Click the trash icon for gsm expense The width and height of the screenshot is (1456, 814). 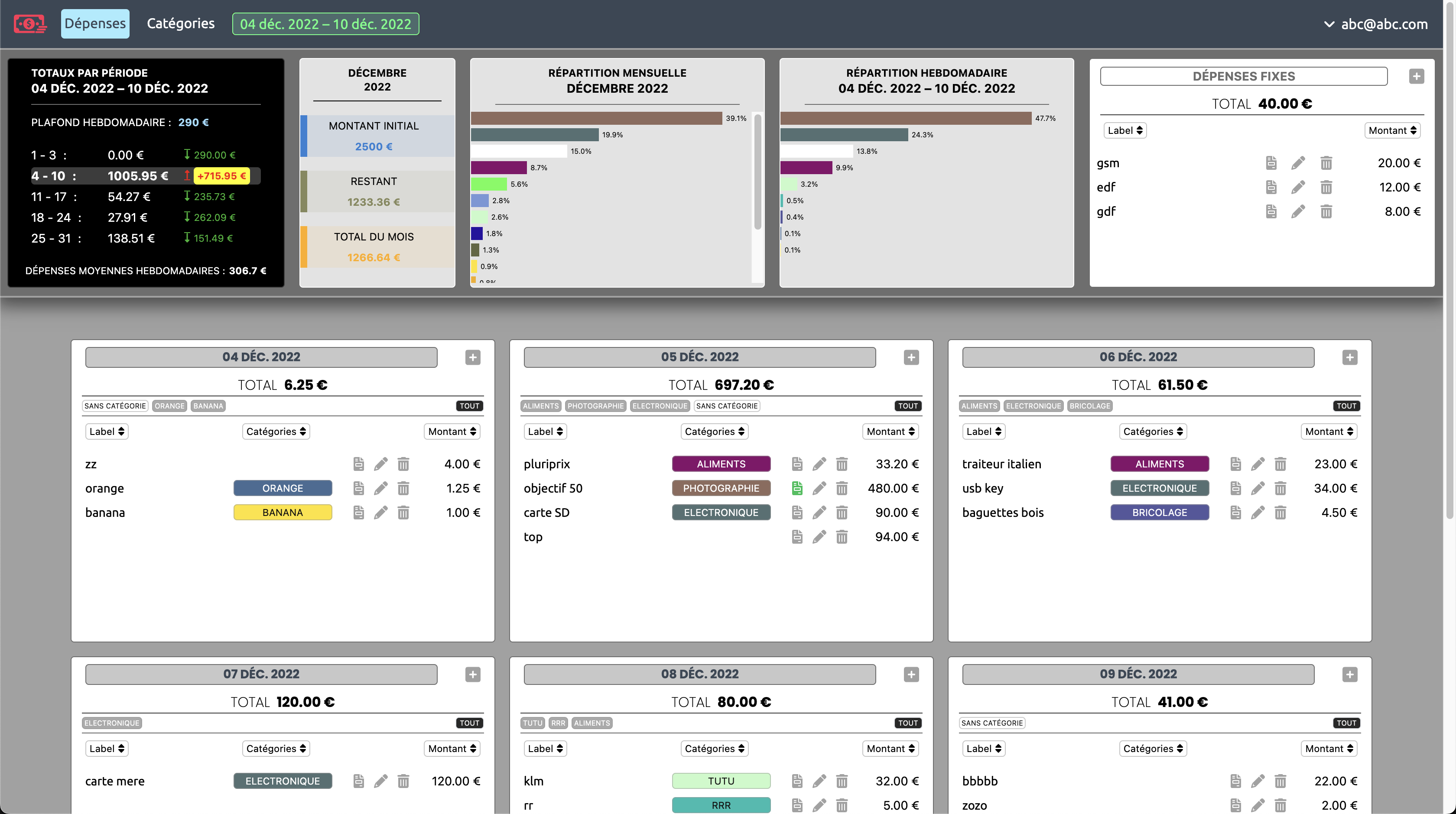(1326, 163)
